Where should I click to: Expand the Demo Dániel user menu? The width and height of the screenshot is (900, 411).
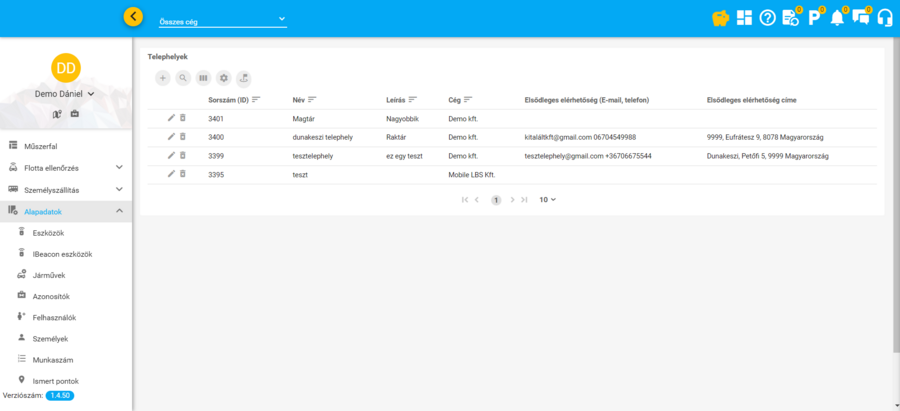pos(65,94)
